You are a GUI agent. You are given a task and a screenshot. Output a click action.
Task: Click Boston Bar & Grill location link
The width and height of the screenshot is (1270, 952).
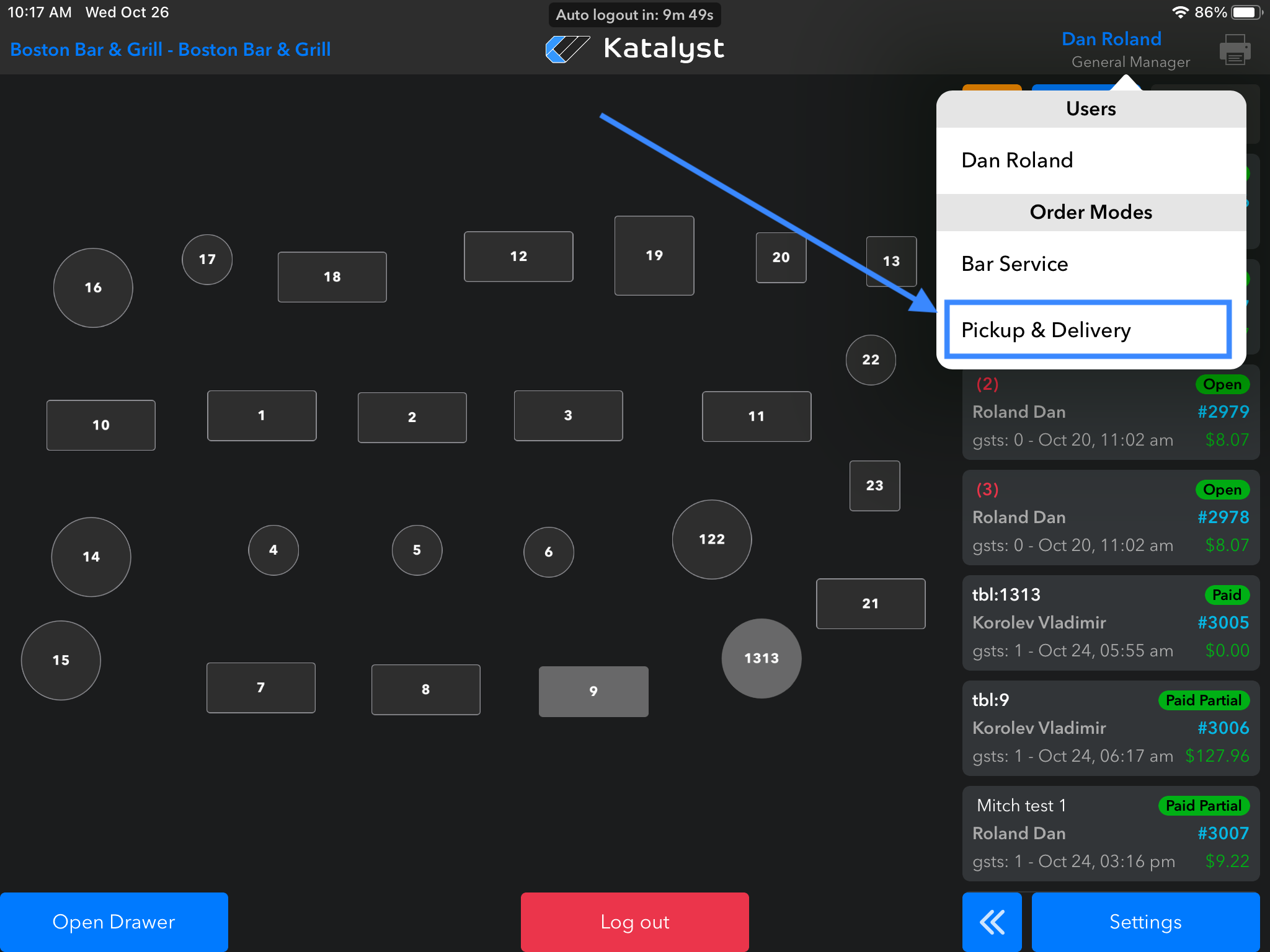pos(170,50)
